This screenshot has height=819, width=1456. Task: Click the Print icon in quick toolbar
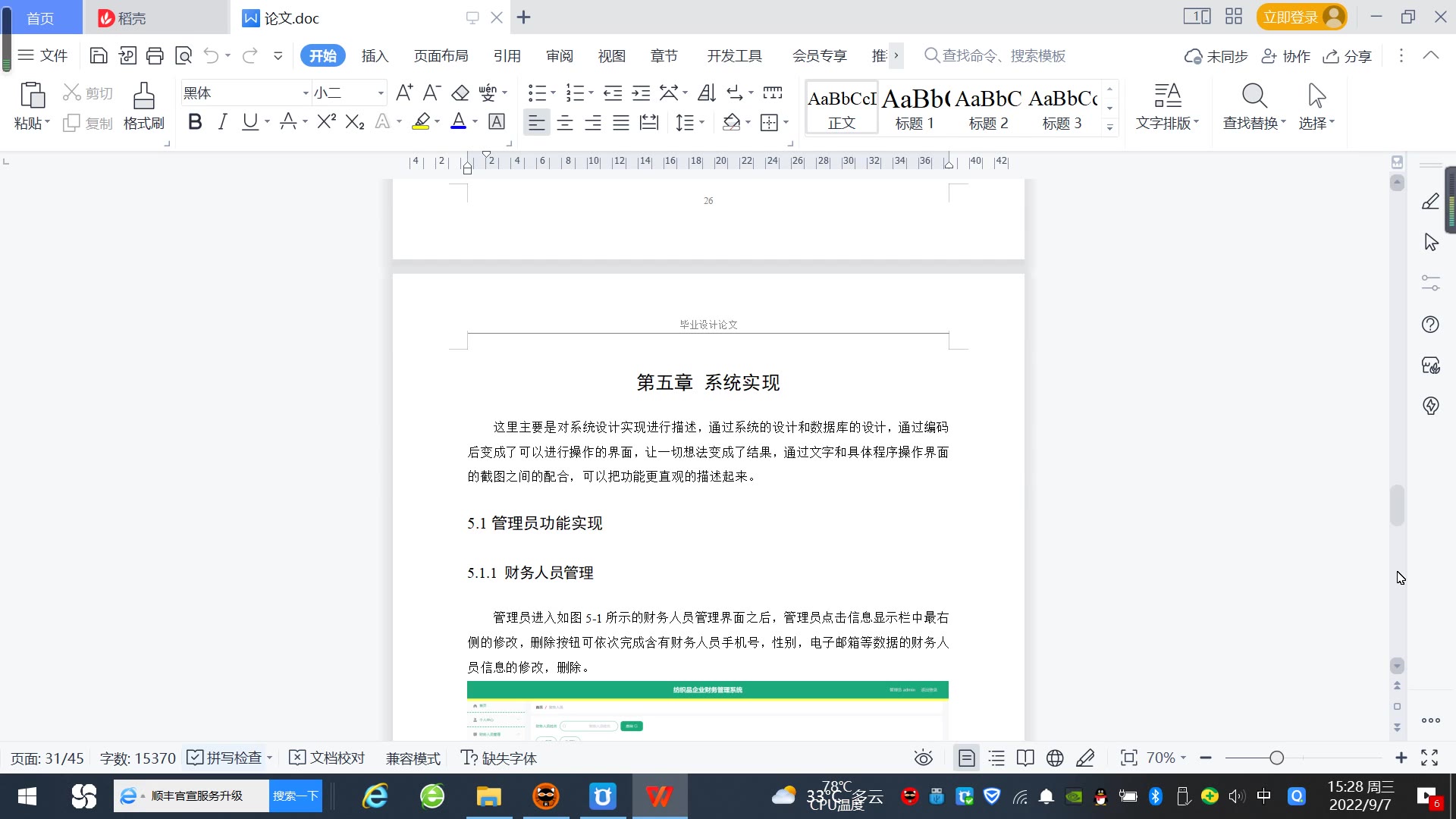pyautogui.click(x=155, y=55)
